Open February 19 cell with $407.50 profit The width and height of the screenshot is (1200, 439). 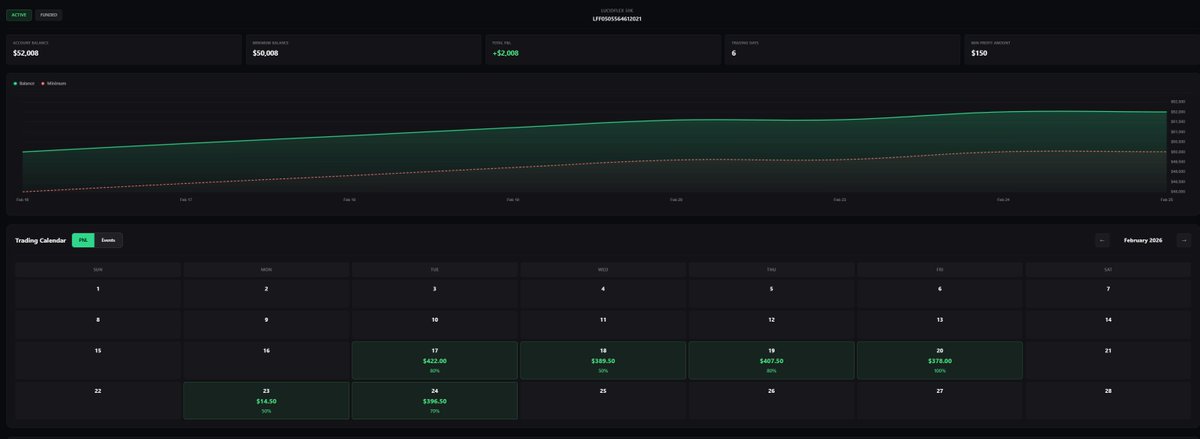[772, 361]
